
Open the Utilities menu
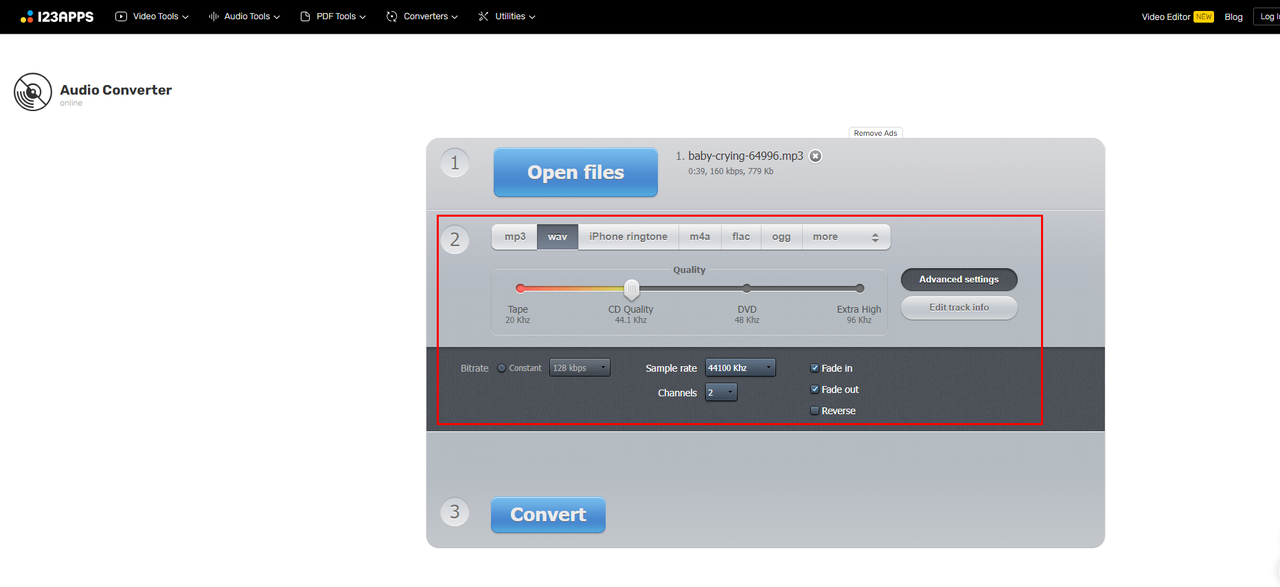pos(506,16)
